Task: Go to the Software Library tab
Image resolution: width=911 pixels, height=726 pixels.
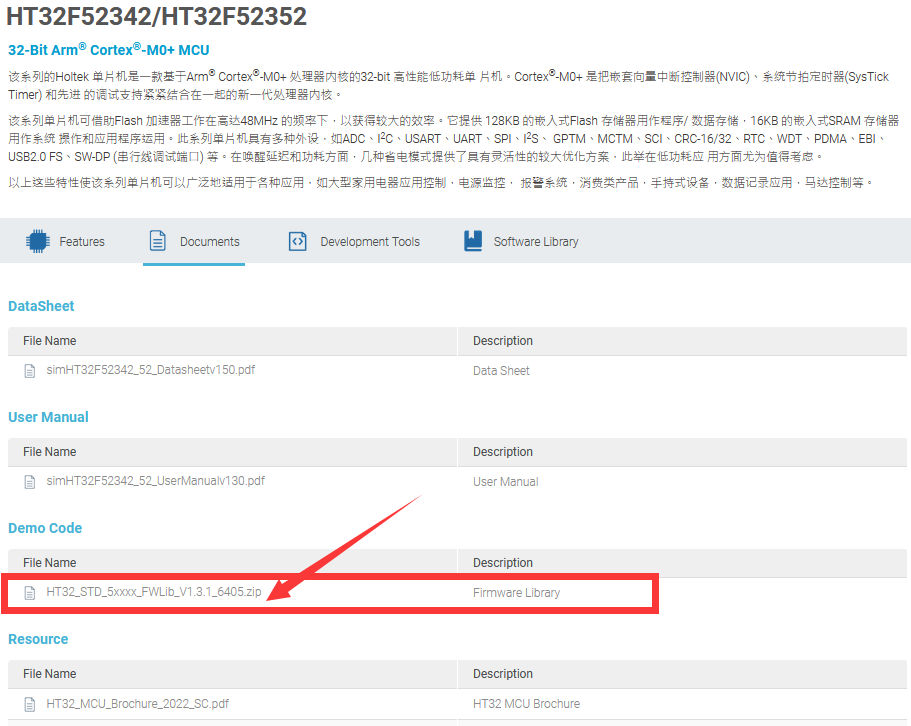Action: pos(536,242)
